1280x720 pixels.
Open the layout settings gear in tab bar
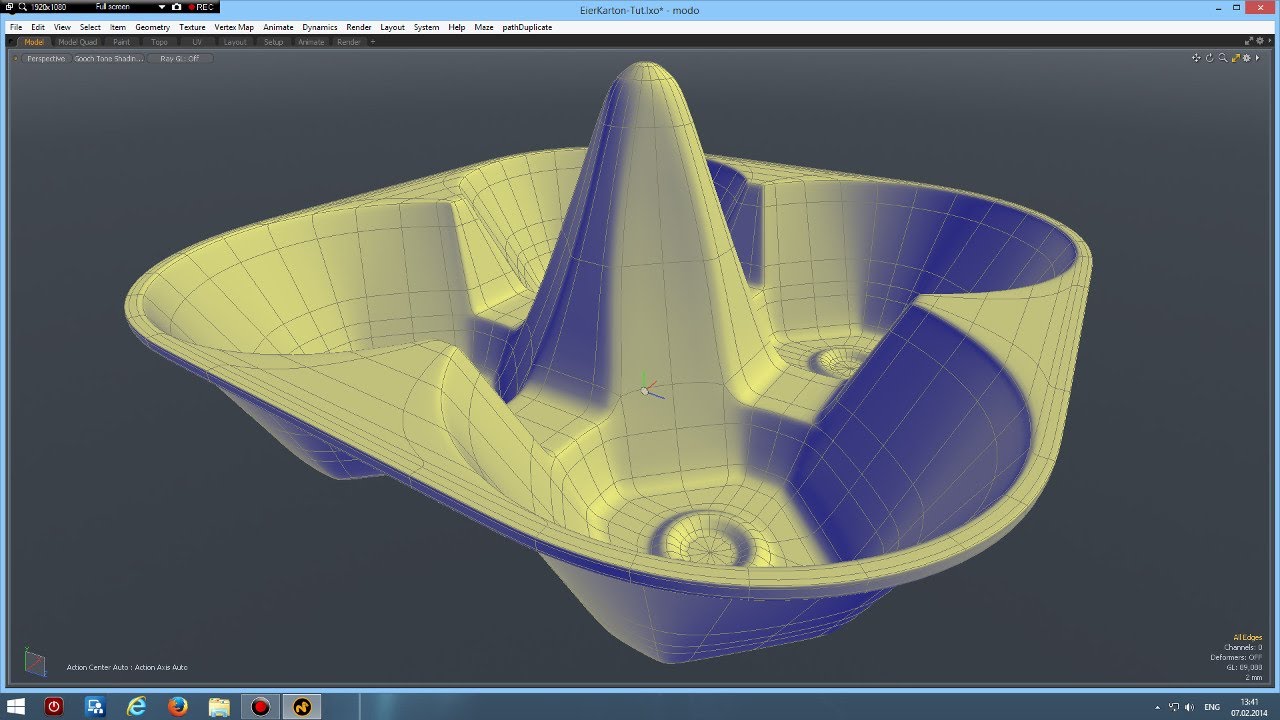[x=1259, y=41]
